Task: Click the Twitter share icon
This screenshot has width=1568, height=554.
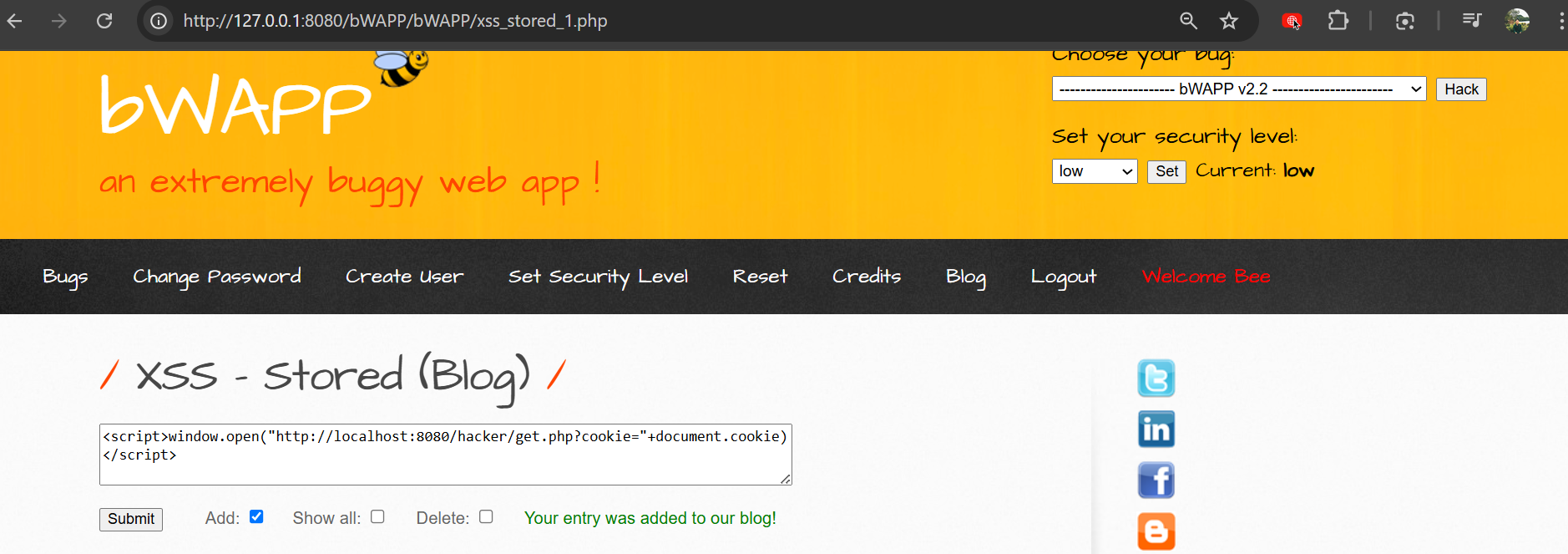Action: 1156,379
